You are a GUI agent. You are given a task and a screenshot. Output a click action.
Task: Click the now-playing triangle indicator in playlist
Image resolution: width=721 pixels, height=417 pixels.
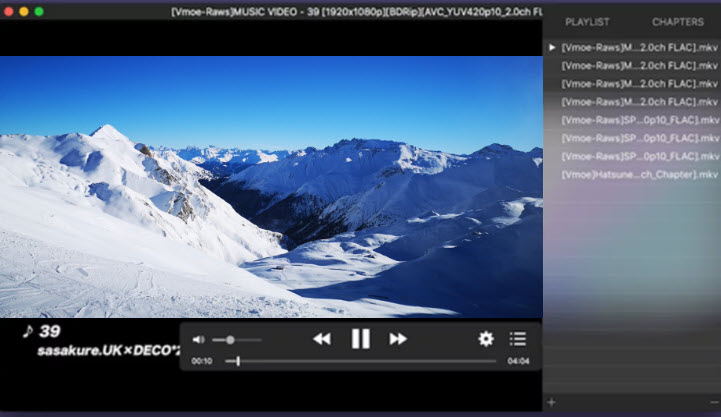(552, 47)
